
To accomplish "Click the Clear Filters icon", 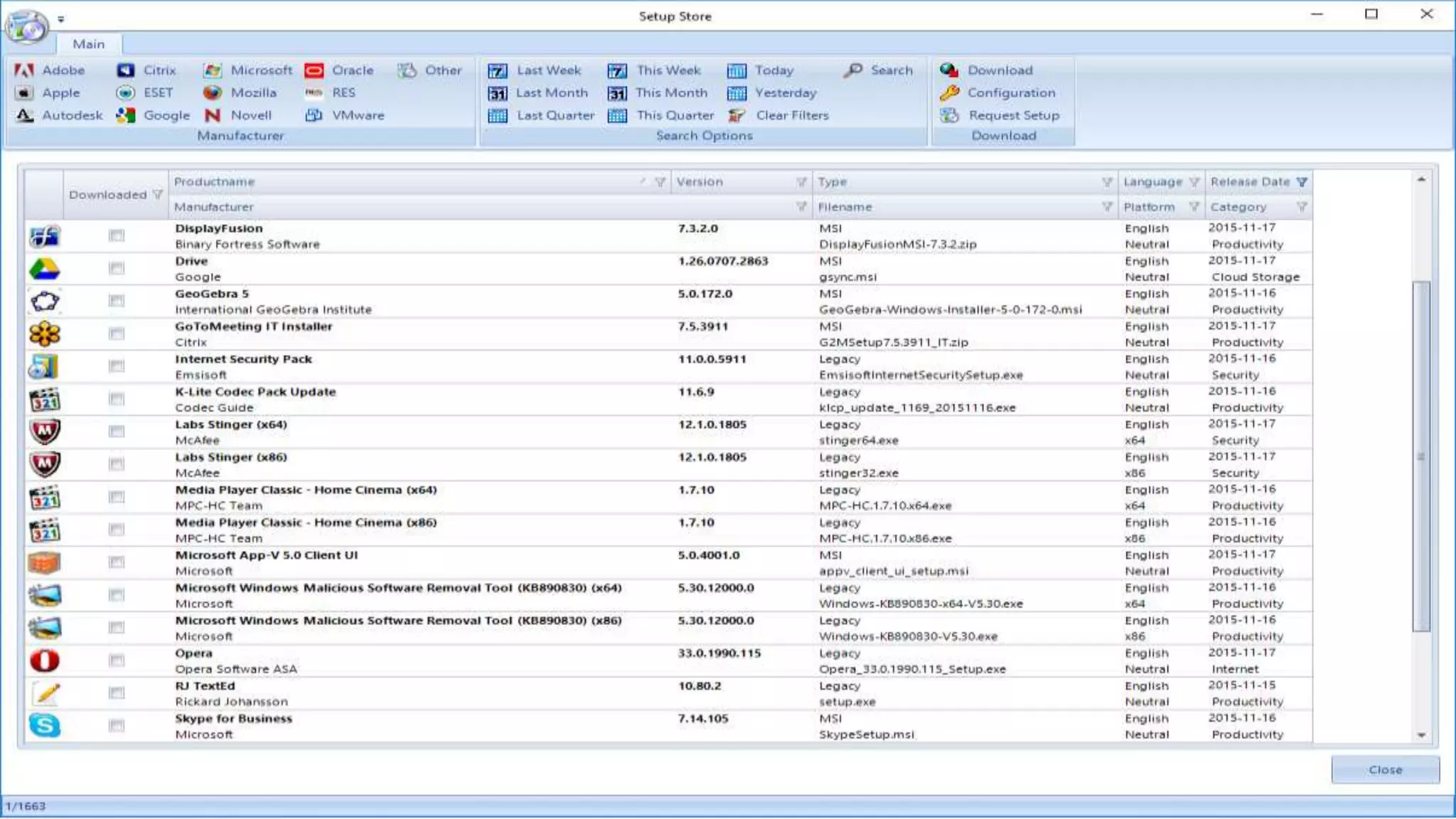I will [737, 115].
